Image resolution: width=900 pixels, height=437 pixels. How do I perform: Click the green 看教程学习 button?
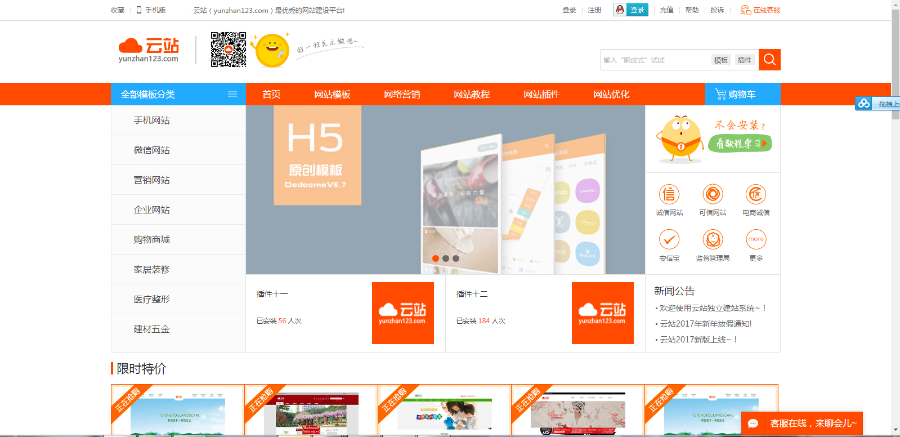point(740,143)
